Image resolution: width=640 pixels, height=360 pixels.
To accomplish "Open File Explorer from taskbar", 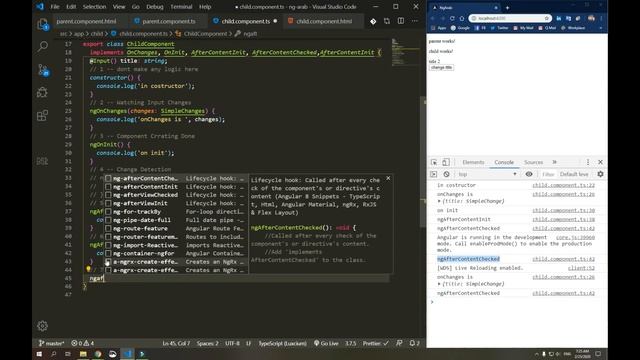I will point(83,354).
